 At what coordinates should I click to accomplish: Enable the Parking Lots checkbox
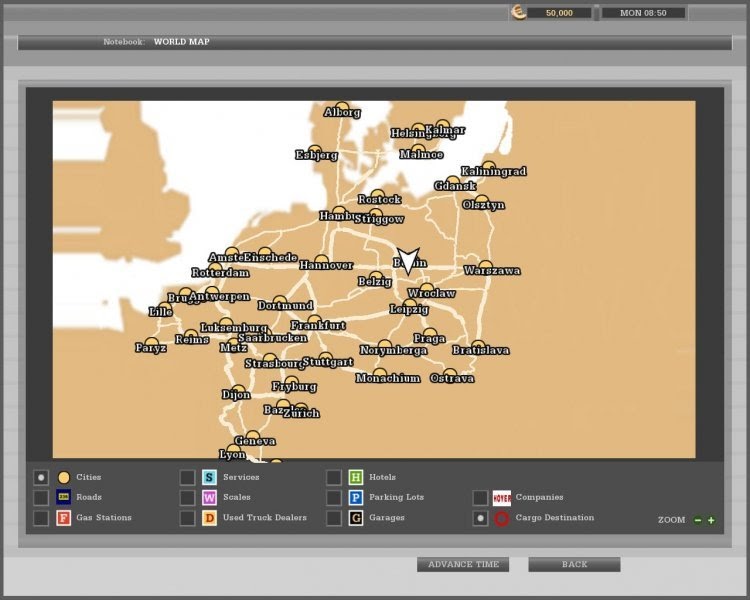334,497
